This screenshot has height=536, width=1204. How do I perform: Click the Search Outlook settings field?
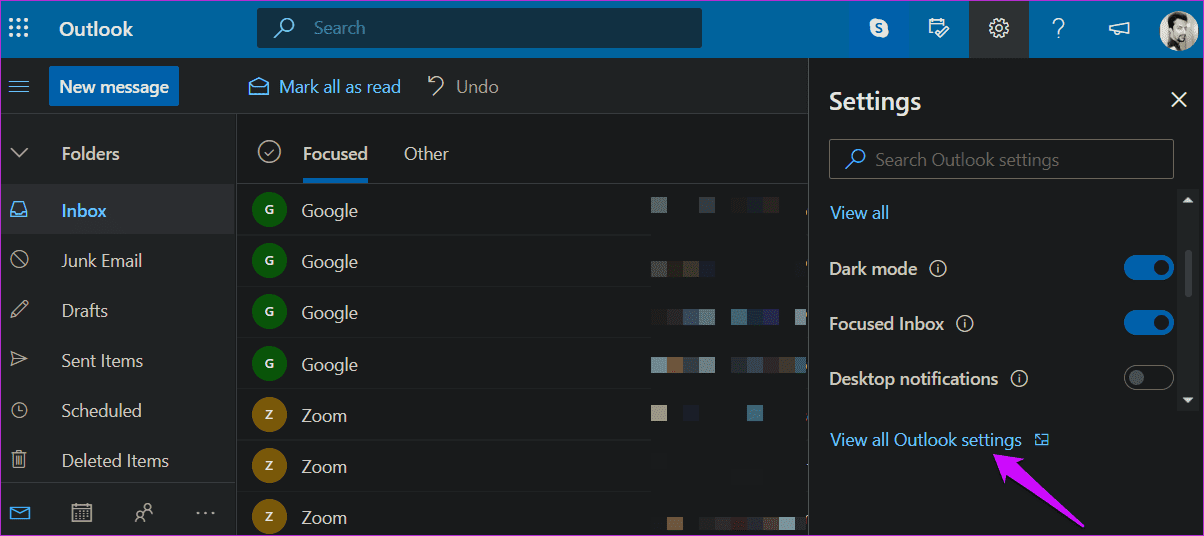coord(1001,159)
